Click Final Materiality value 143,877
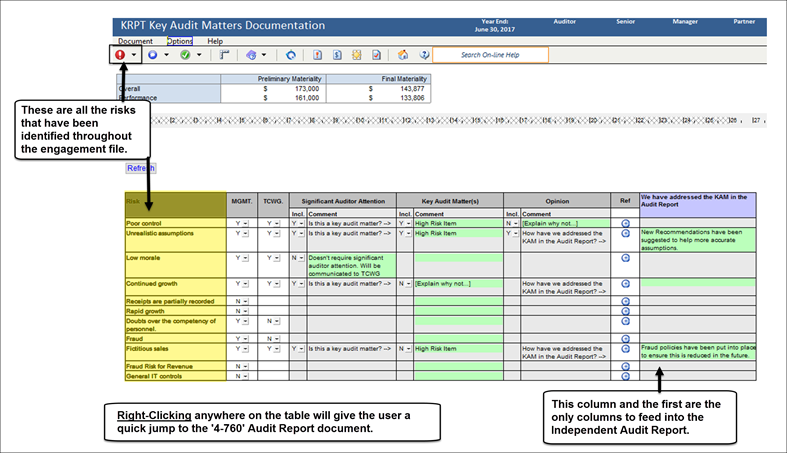The image size is (787, 454). point(412,88)
